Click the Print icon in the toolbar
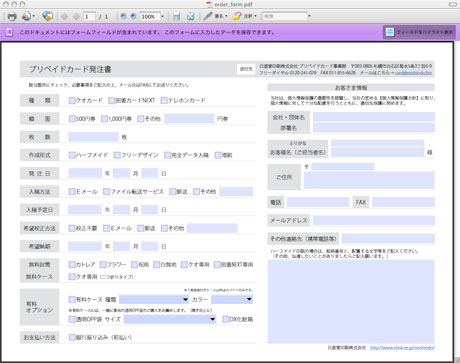Screen dimensions: 460x363 [x=12, y=16]
